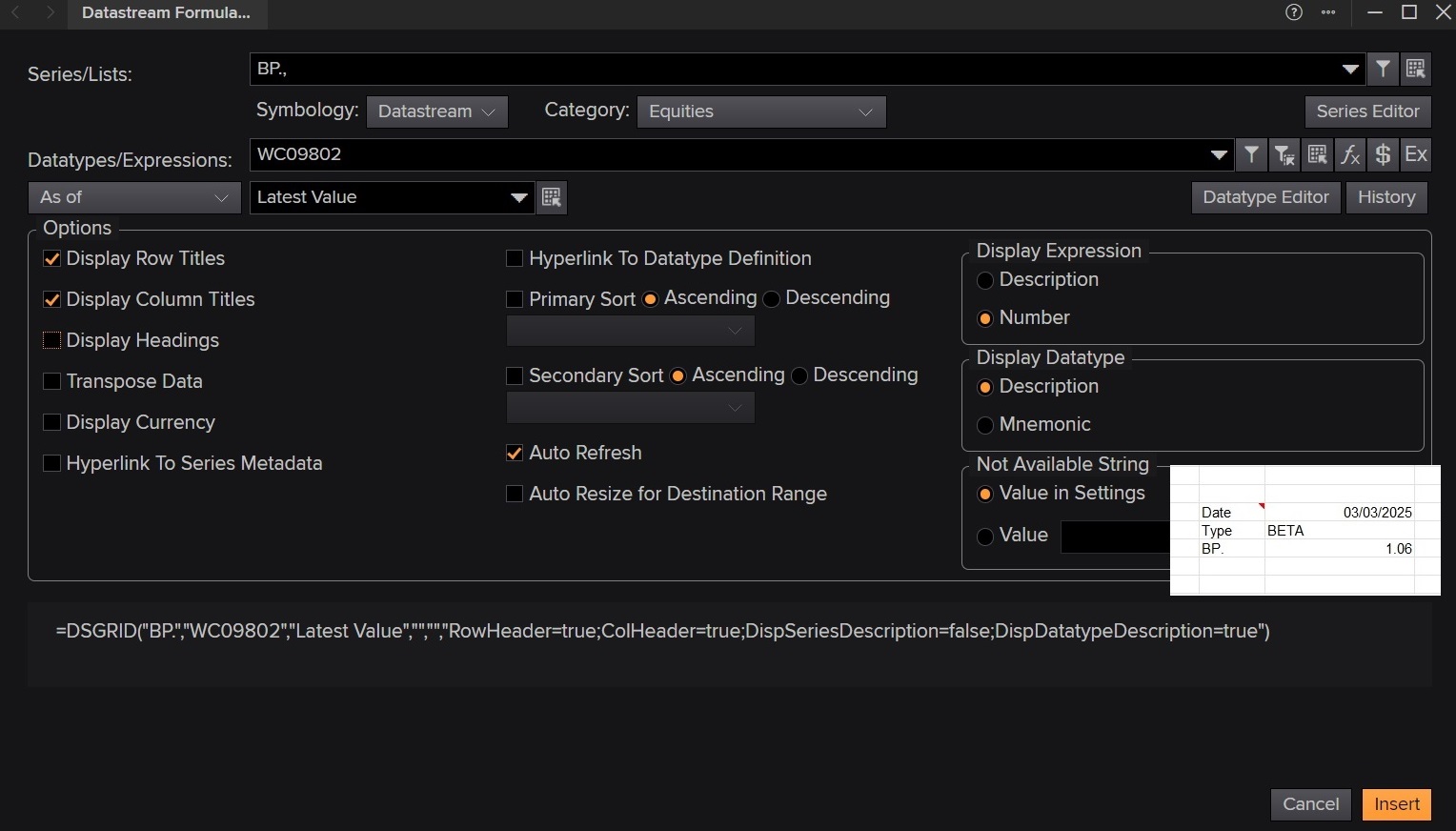Open the As of dropdown
Screen dimensions: 1456x831
133,197
